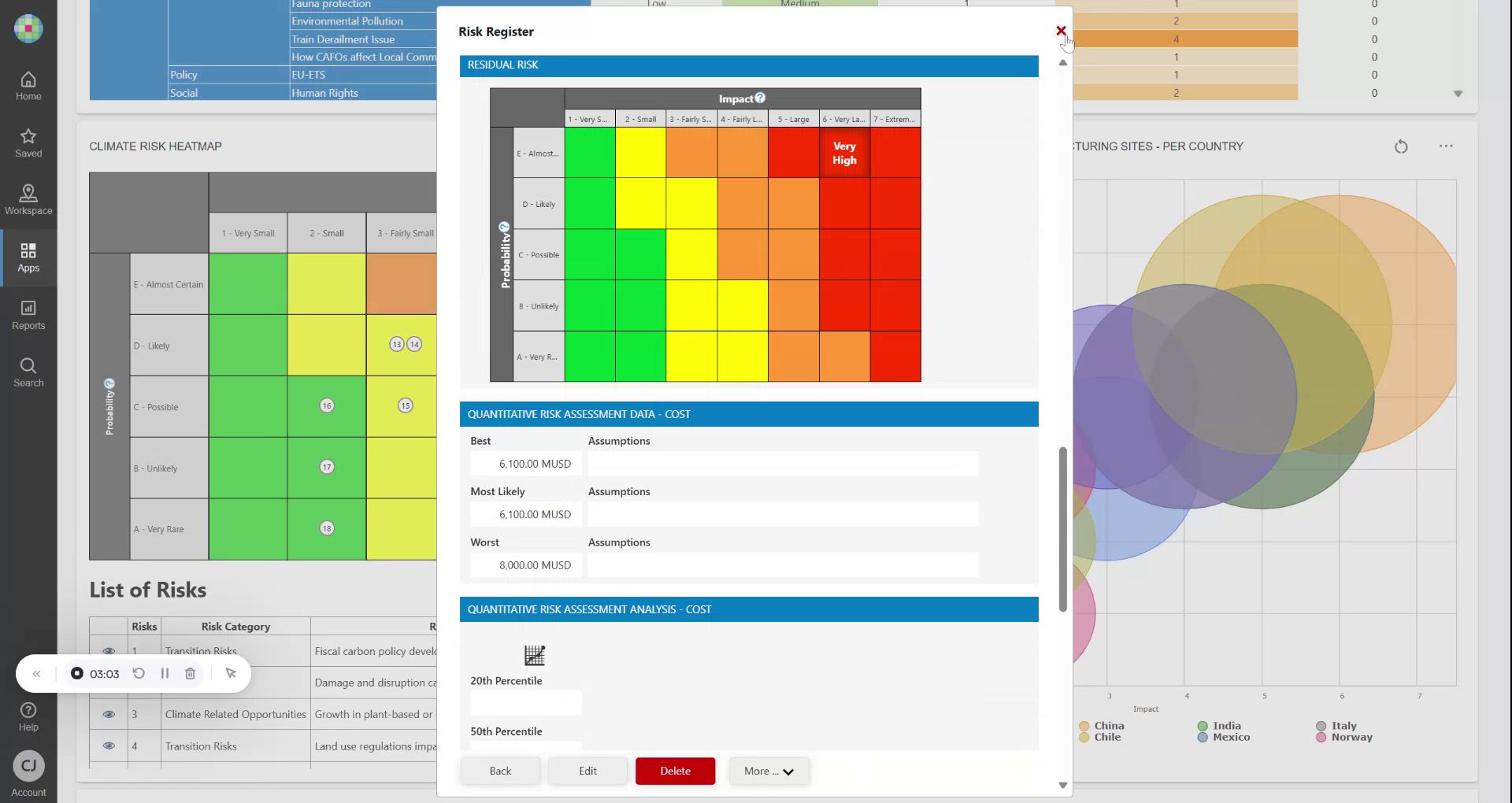Open Help from the sidebar
This screenshot has height=803, width=1512.
pyautogui.click(x=28, y=716)
